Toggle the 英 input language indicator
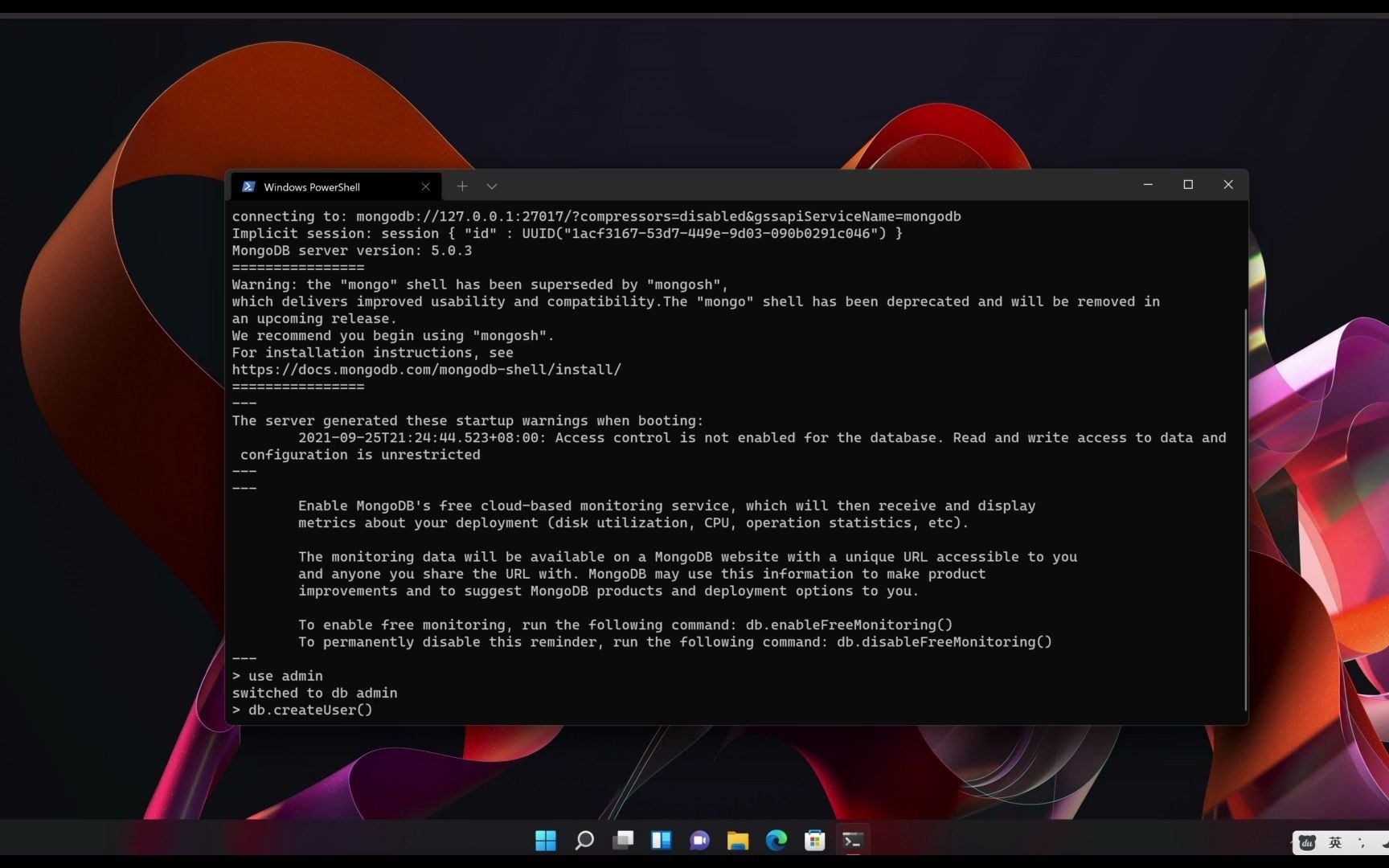Viewport: 1389px width, 868px height. pyautogui.click(x=1335, y=842)
